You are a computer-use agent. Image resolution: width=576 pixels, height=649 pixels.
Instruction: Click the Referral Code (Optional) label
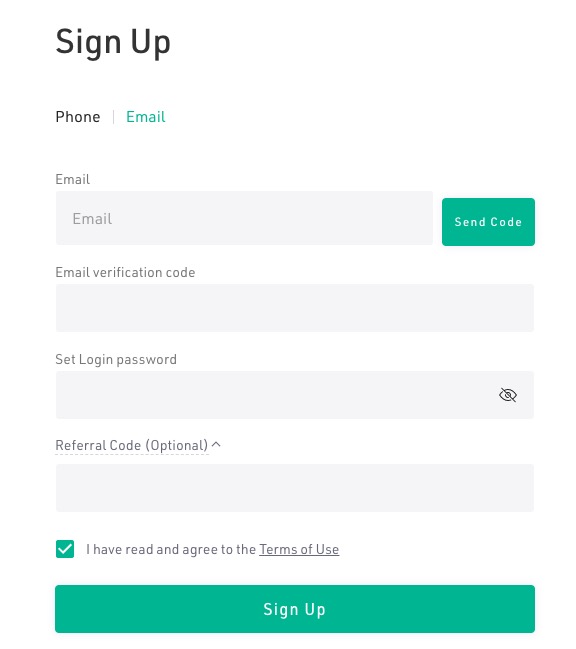(x=132, y=445)
